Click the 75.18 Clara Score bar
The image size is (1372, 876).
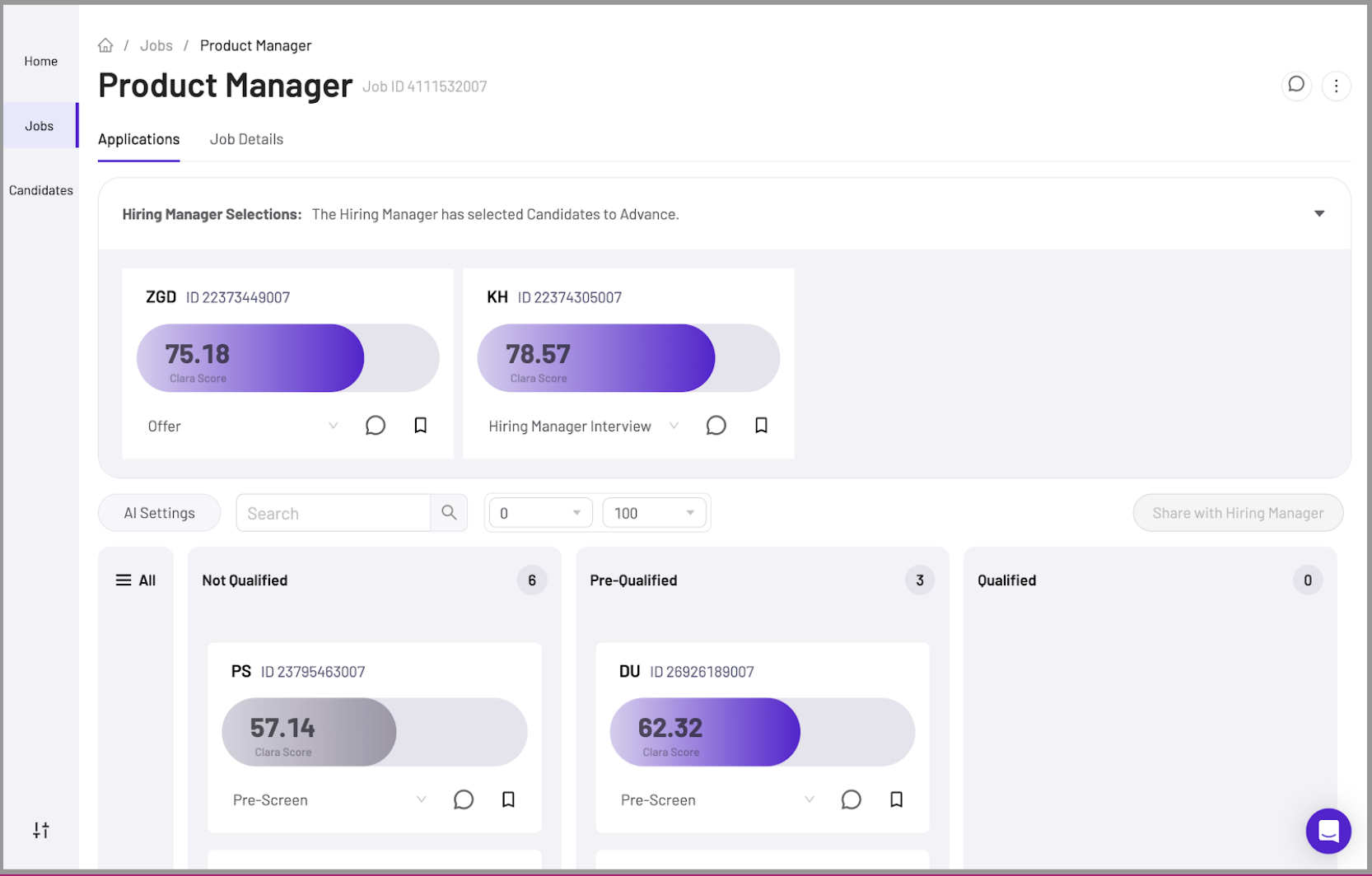click(250, 357)
